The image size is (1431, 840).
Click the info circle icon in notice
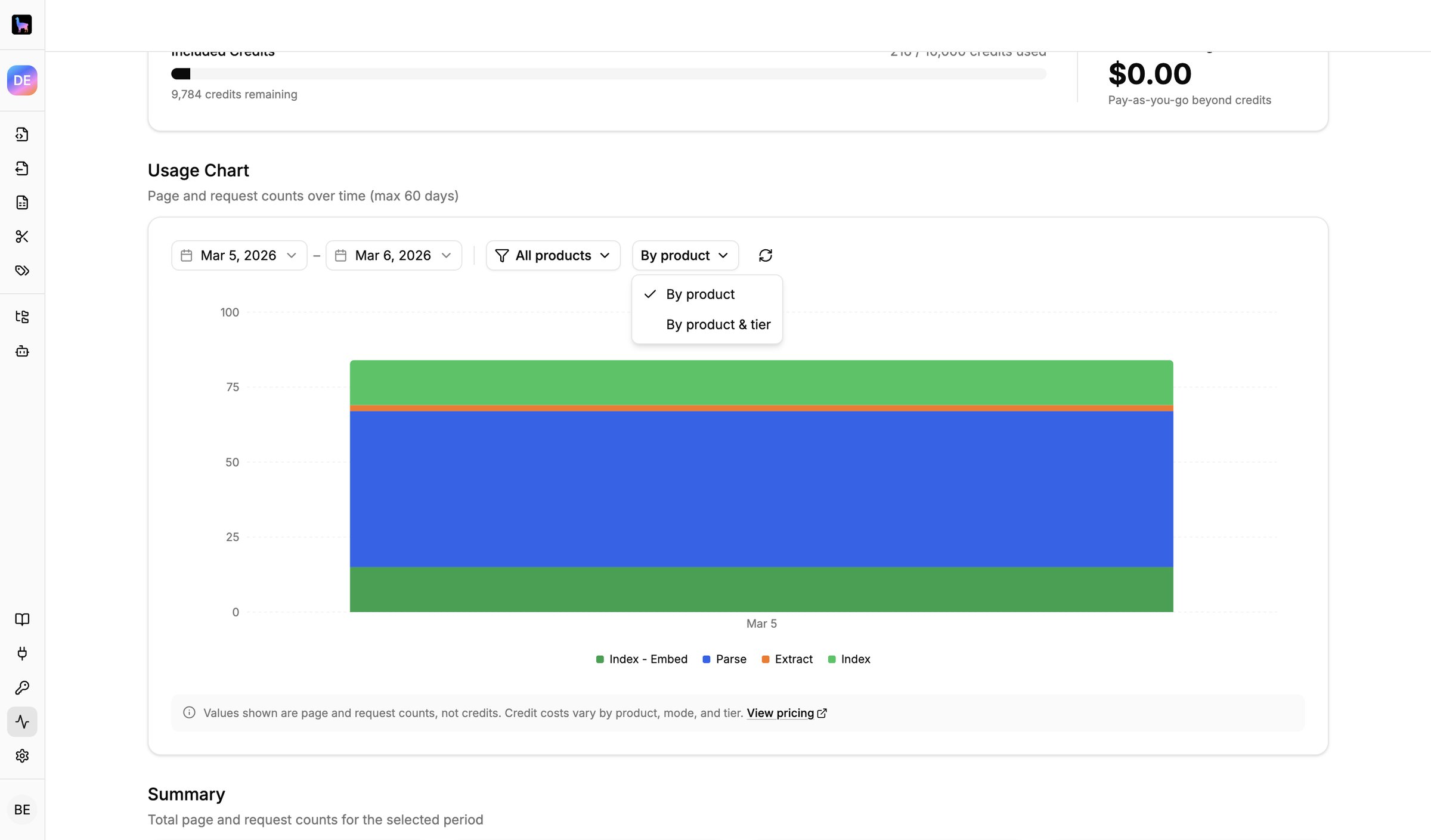pyautogui.click(x=189, y=712)
